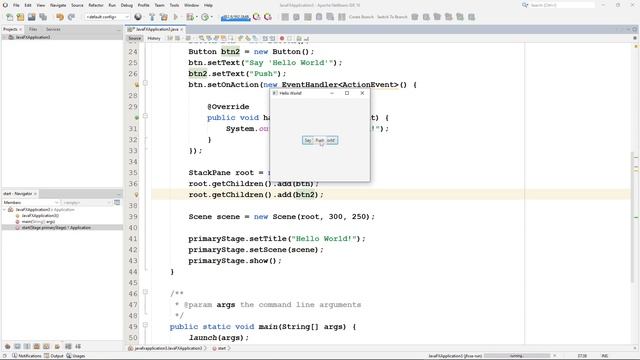The image size is (640, 360).
Task: Open the Output window from the status bar
Action: point(54,356)
